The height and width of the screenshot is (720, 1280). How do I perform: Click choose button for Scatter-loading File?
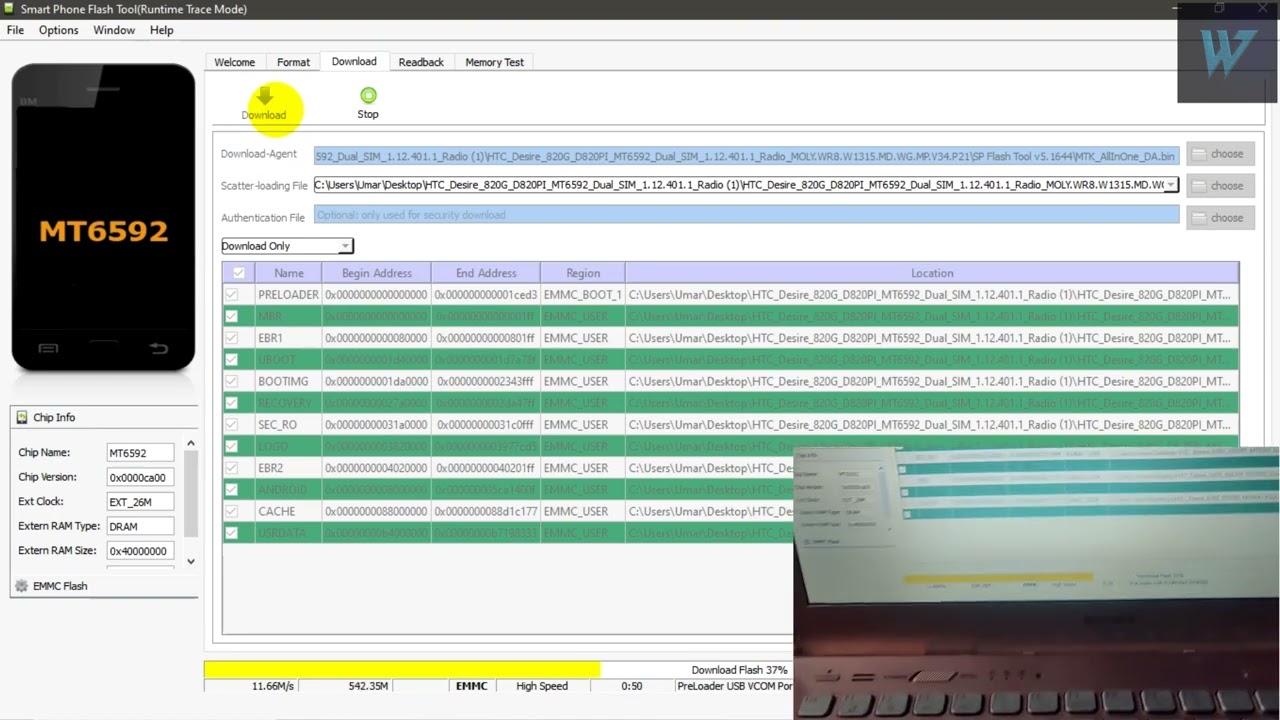coord(1220,185)
